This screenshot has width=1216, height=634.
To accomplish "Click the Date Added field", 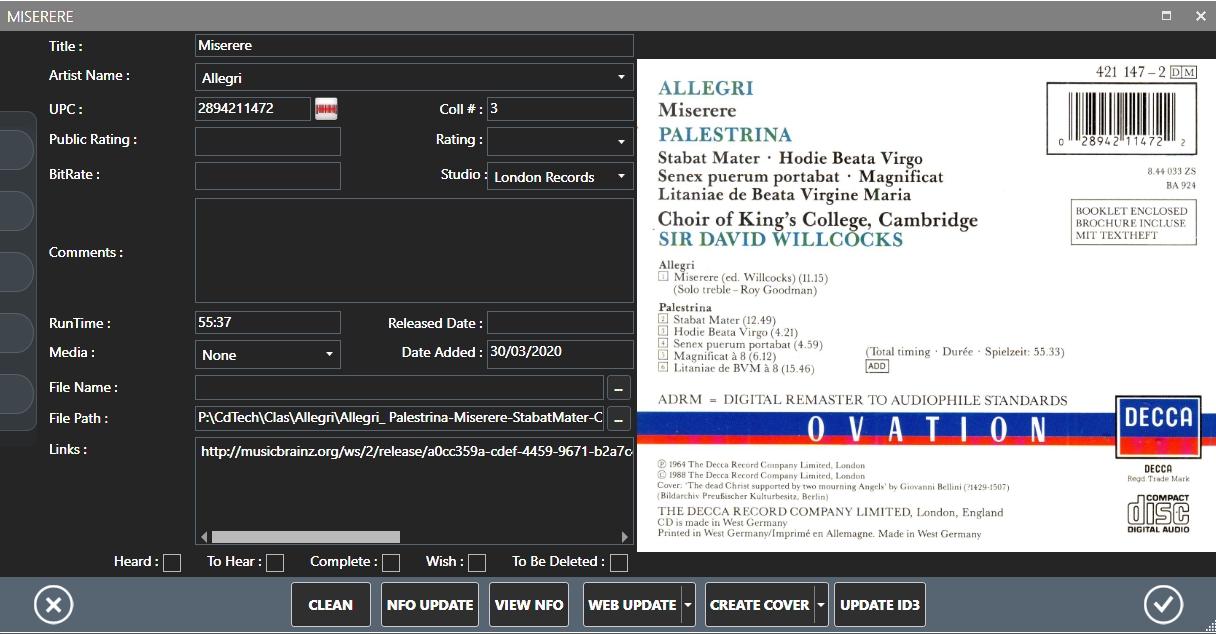I will (x=560, y=354).
